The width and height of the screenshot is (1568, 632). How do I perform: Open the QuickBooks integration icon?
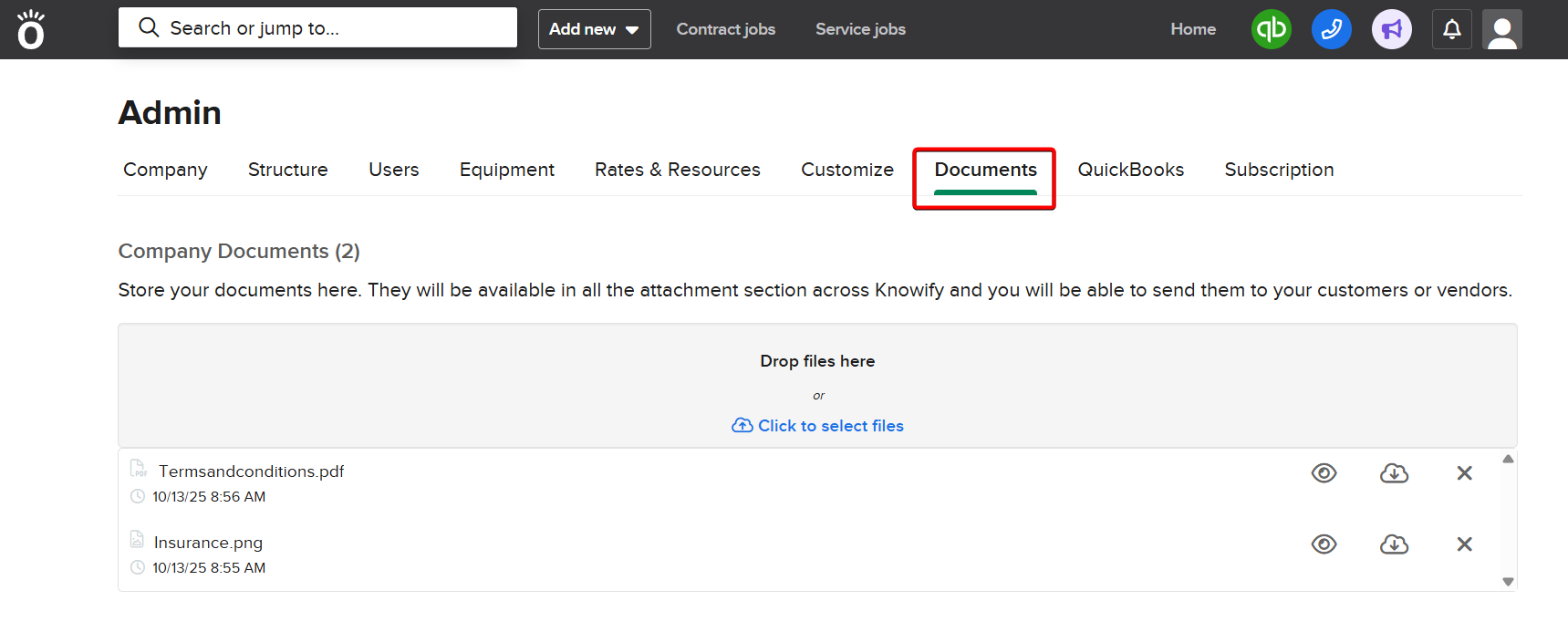[1271, 29]
